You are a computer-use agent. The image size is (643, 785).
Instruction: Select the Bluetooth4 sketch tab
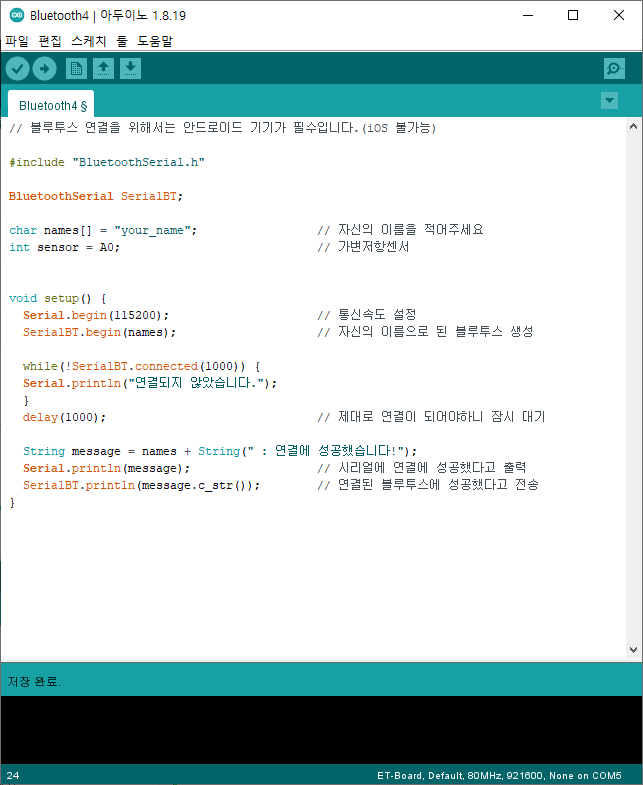tap(51, 106)
